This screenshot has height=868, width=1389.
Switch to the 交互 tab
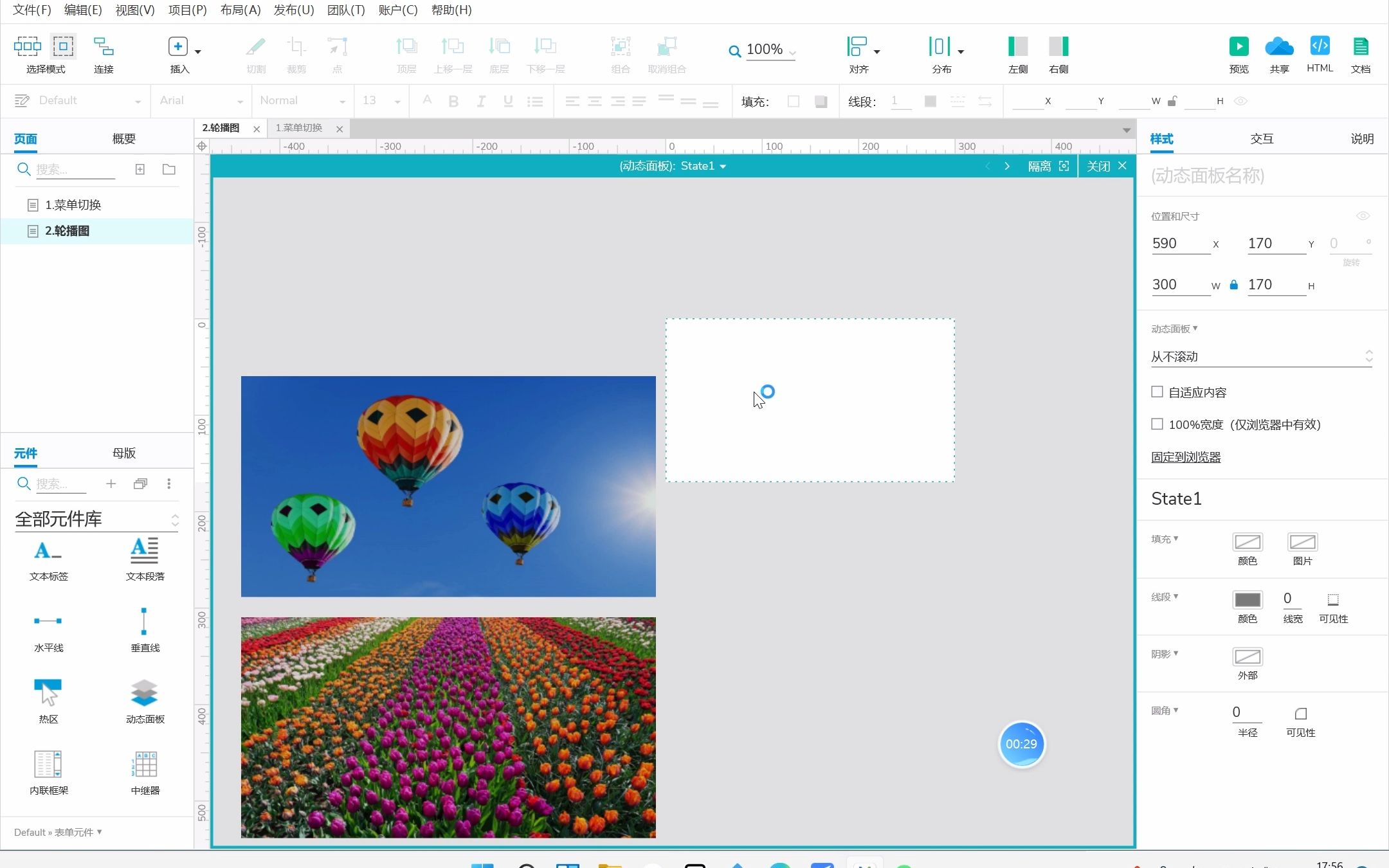[1261, 139]
